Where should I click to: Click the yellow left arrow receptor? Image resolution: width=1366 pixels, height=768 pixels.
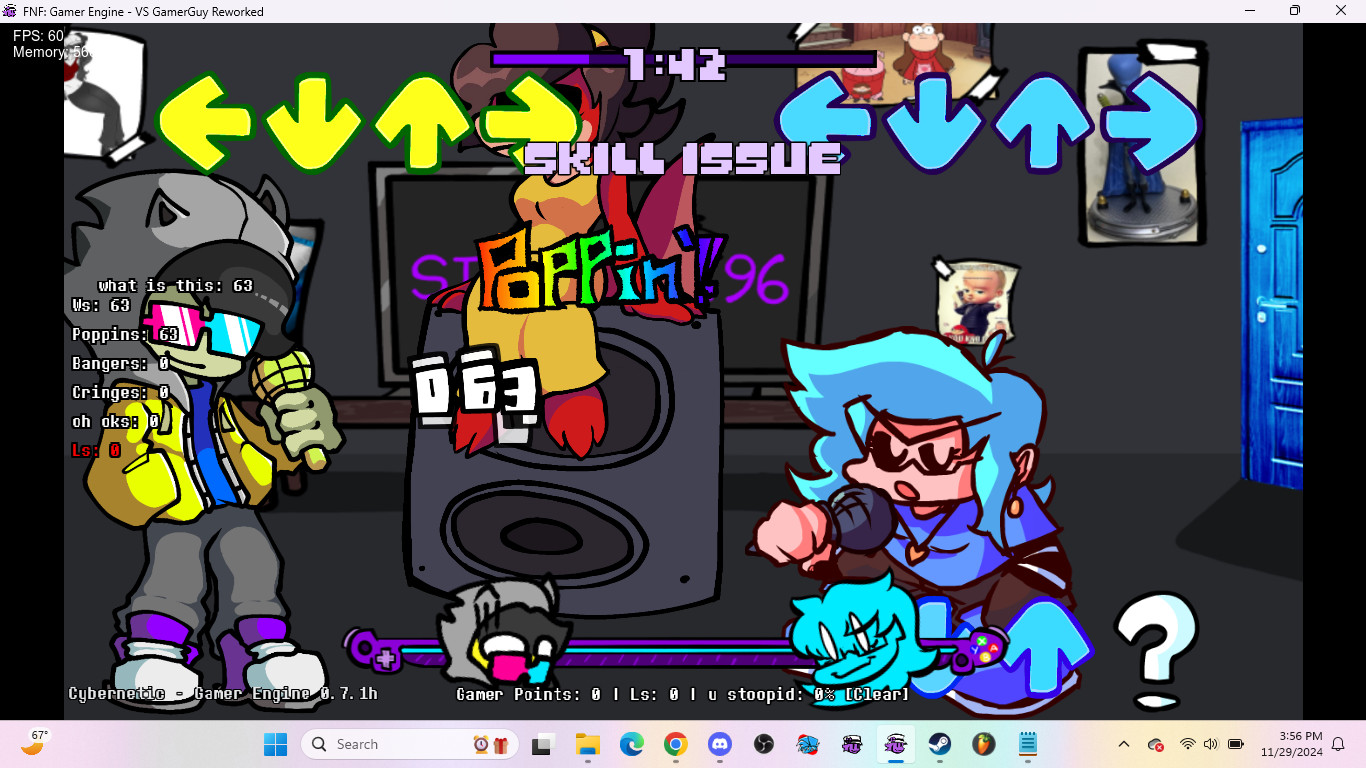coord(208,120)
